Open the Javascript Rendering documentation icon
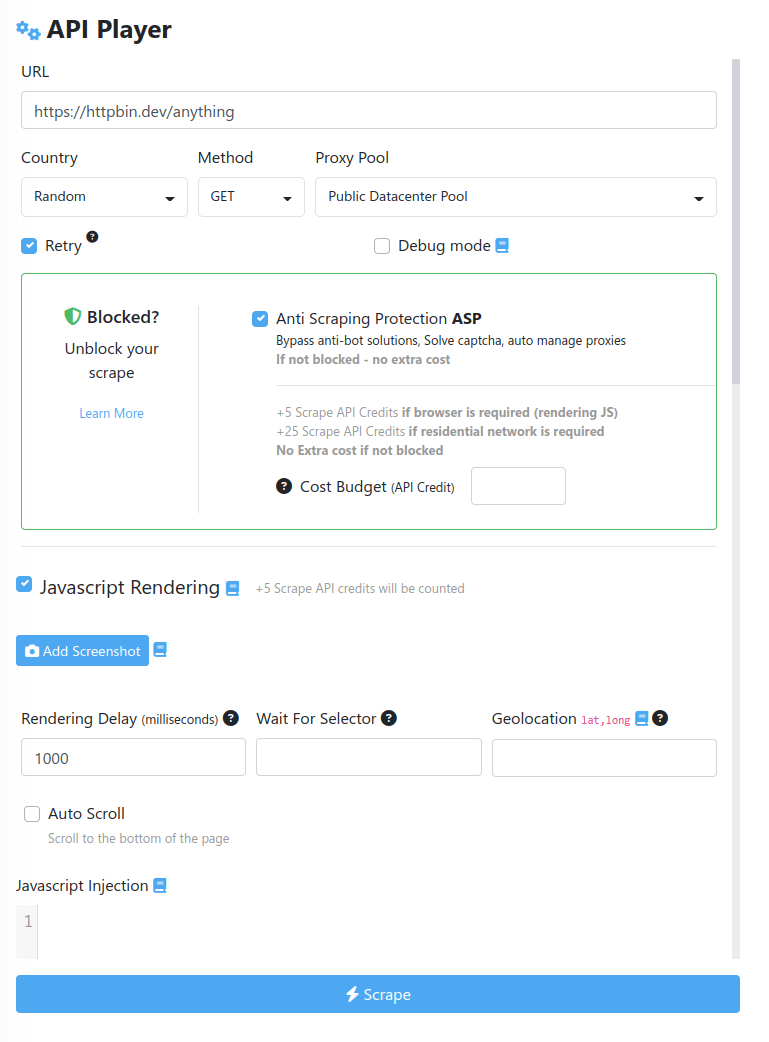769x1042 pixels. click(231, 588)
